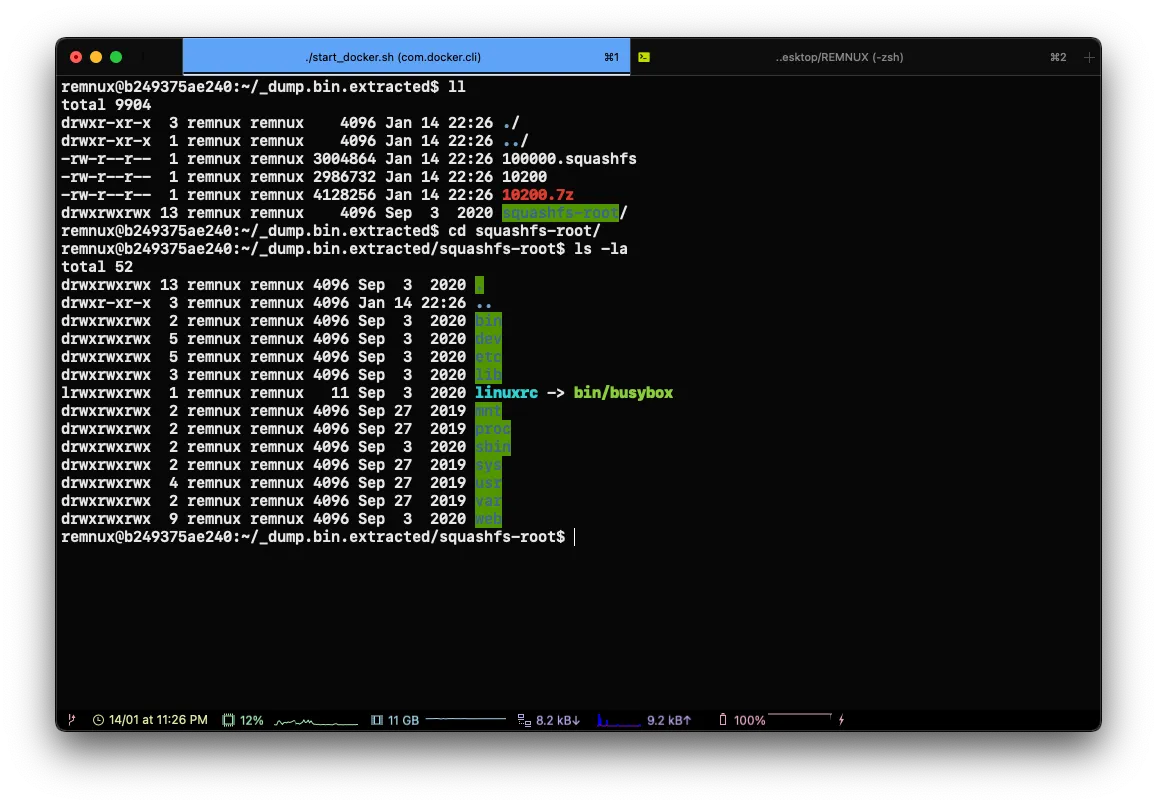This screenshot has width=1157, height=805.
Task: Switch to the ./start_docker.sh tab
Action: tap(393, 58)
